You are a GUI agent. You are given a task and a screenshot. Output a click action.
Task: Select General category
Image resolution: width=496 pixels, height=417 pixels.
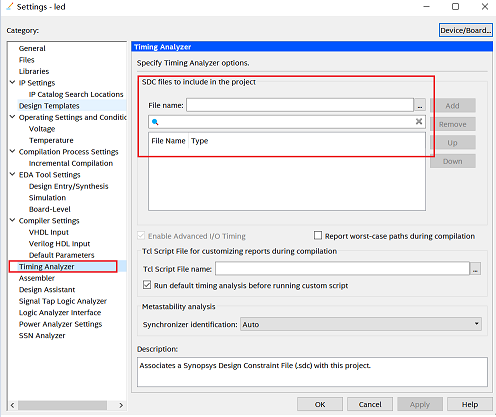32,48
